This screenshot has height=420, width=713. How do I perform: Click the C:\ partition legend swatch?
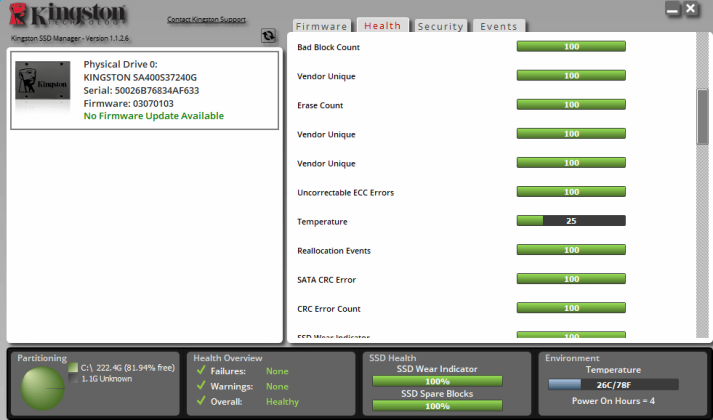73,367
